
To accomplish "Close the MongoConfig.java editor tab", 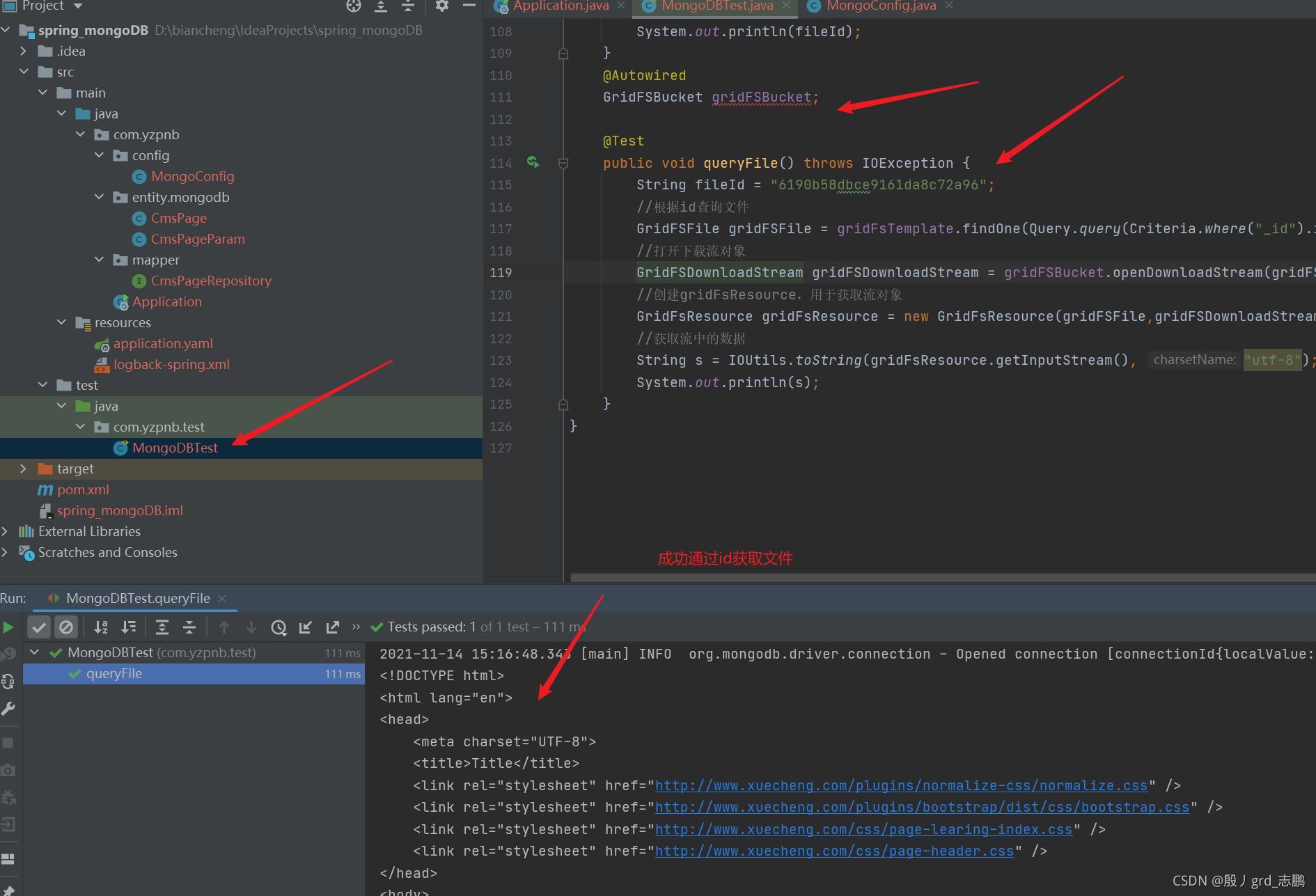I will pyautogui.click(x=949, y=6).
